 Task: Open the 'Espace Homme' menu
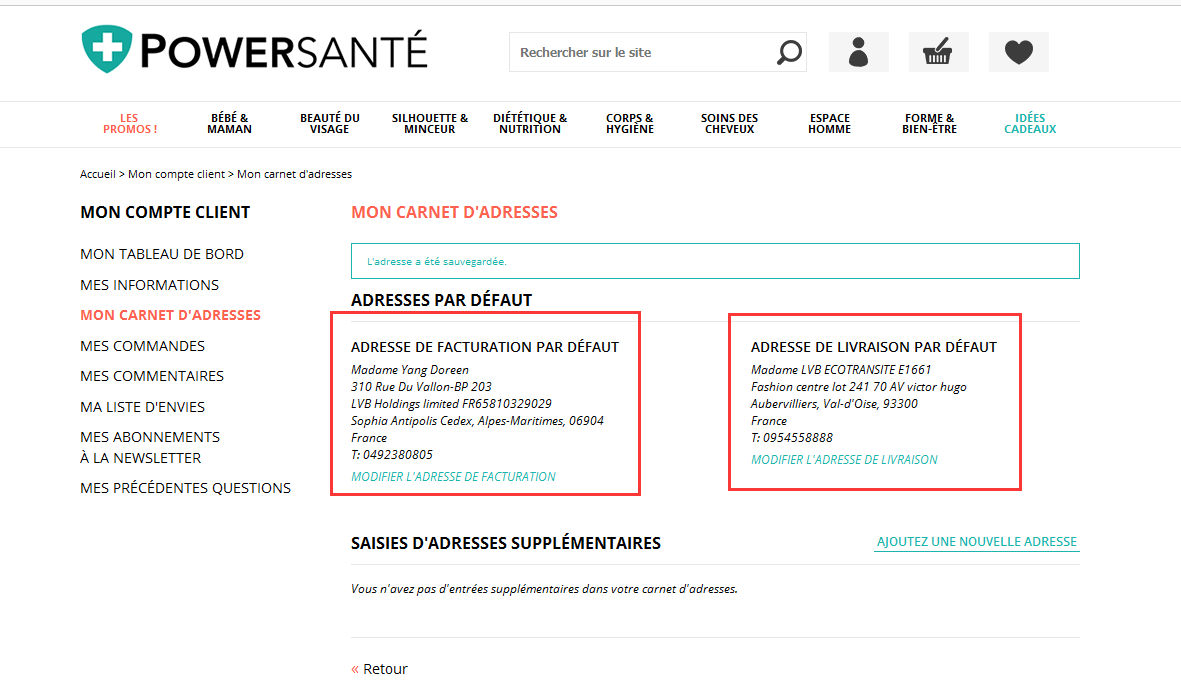pos(829,124)
